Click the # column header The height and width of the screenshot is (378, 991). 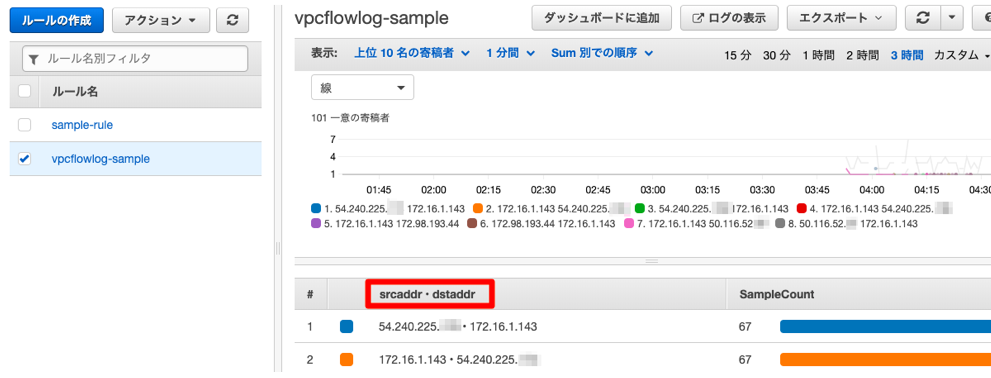pyautogui.click(x=310, y=294)
